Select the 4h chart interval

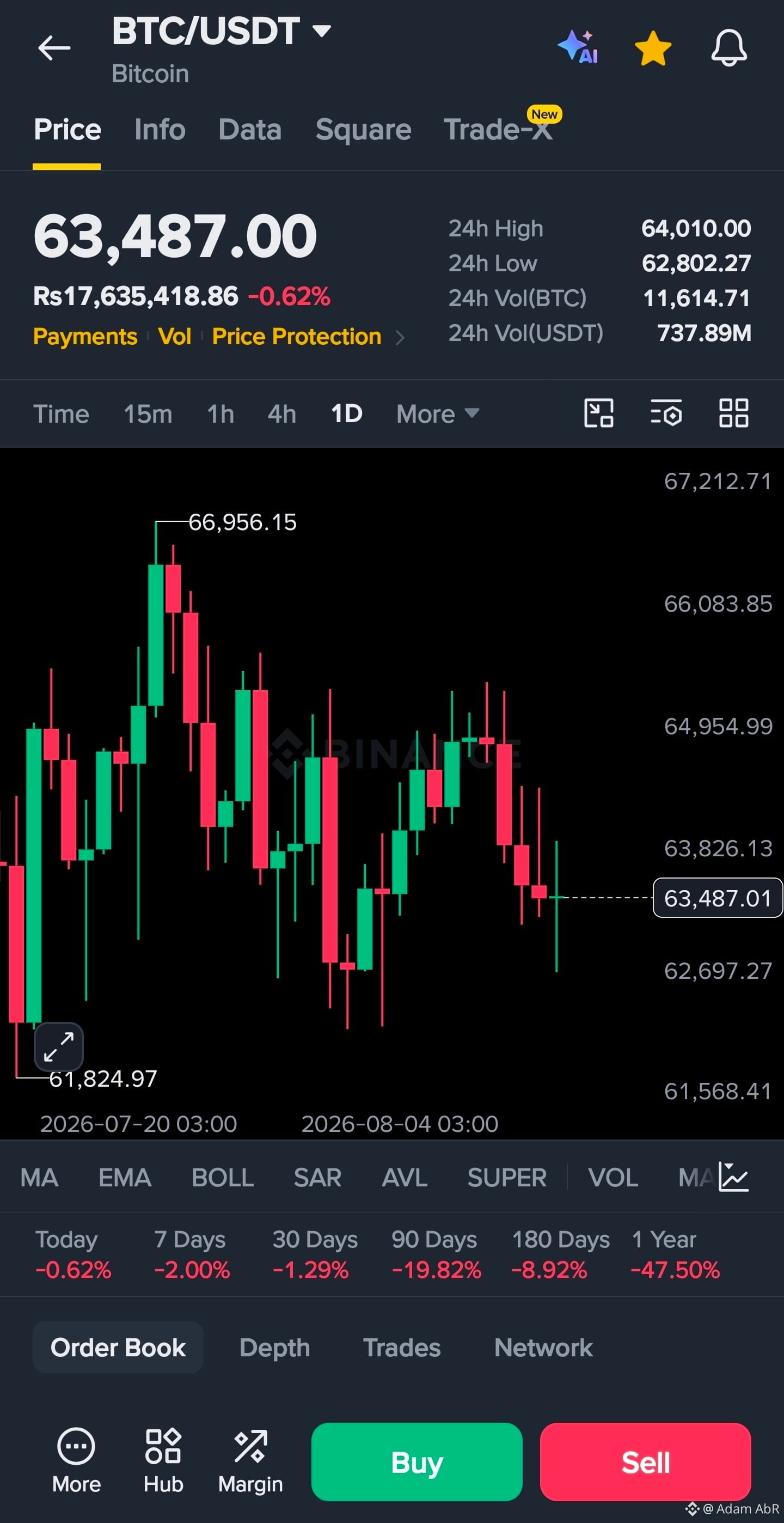[282, 414]
